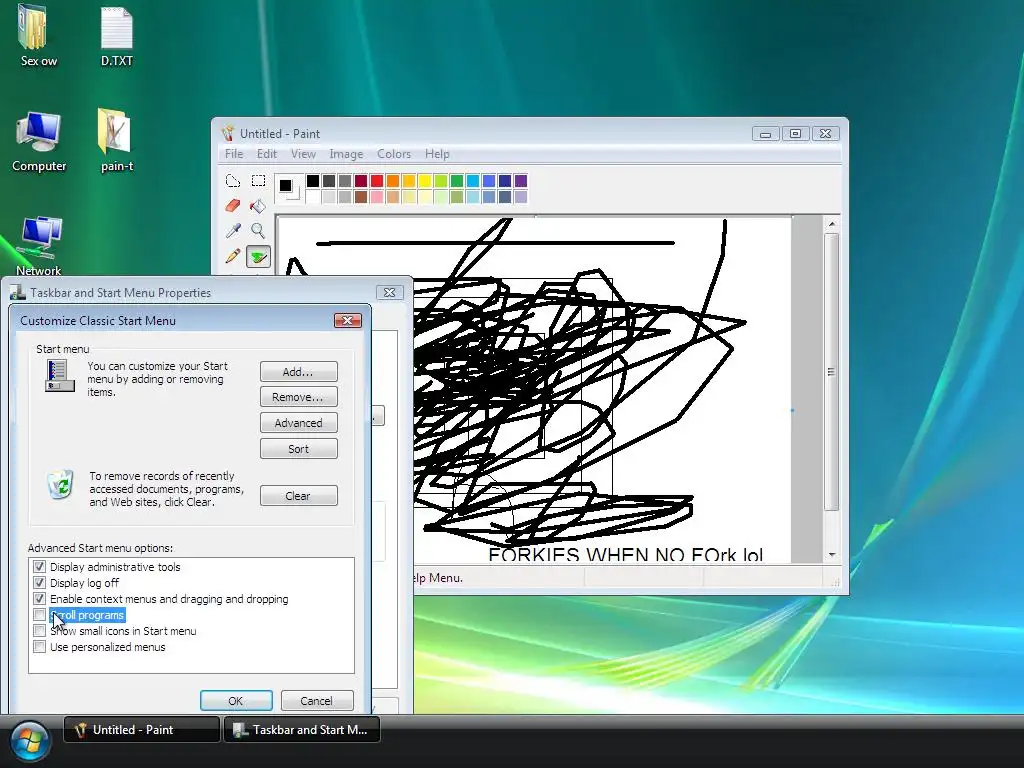Uncheck Display log off option
Screen dimensions: 1024x768
tap(39, 583)
